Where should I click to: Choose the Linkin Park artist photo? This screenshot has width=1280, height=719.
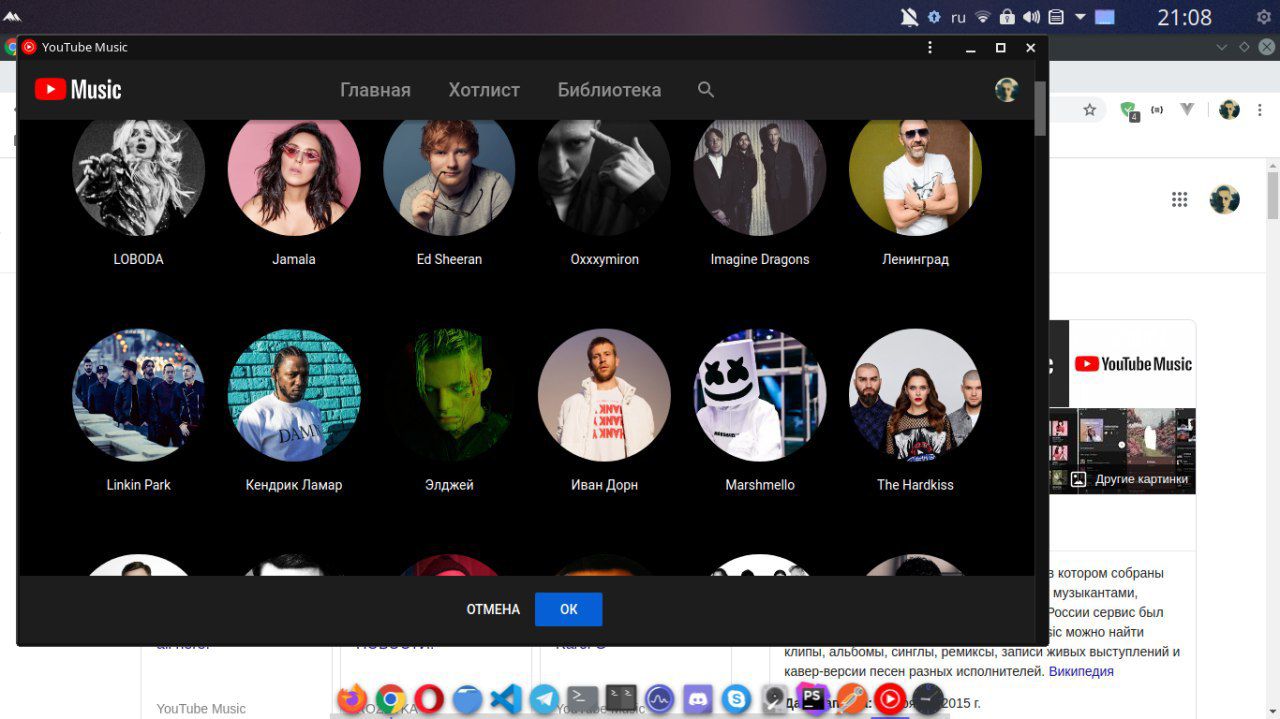pos(139,395)
